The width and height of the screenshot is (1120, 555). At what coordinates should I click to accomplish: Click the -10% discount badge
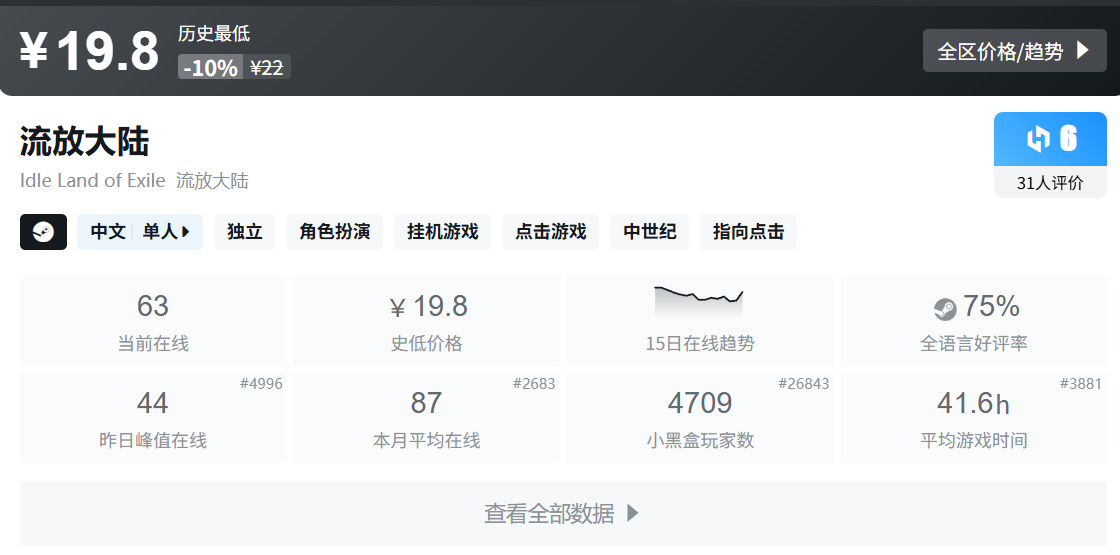211,67
